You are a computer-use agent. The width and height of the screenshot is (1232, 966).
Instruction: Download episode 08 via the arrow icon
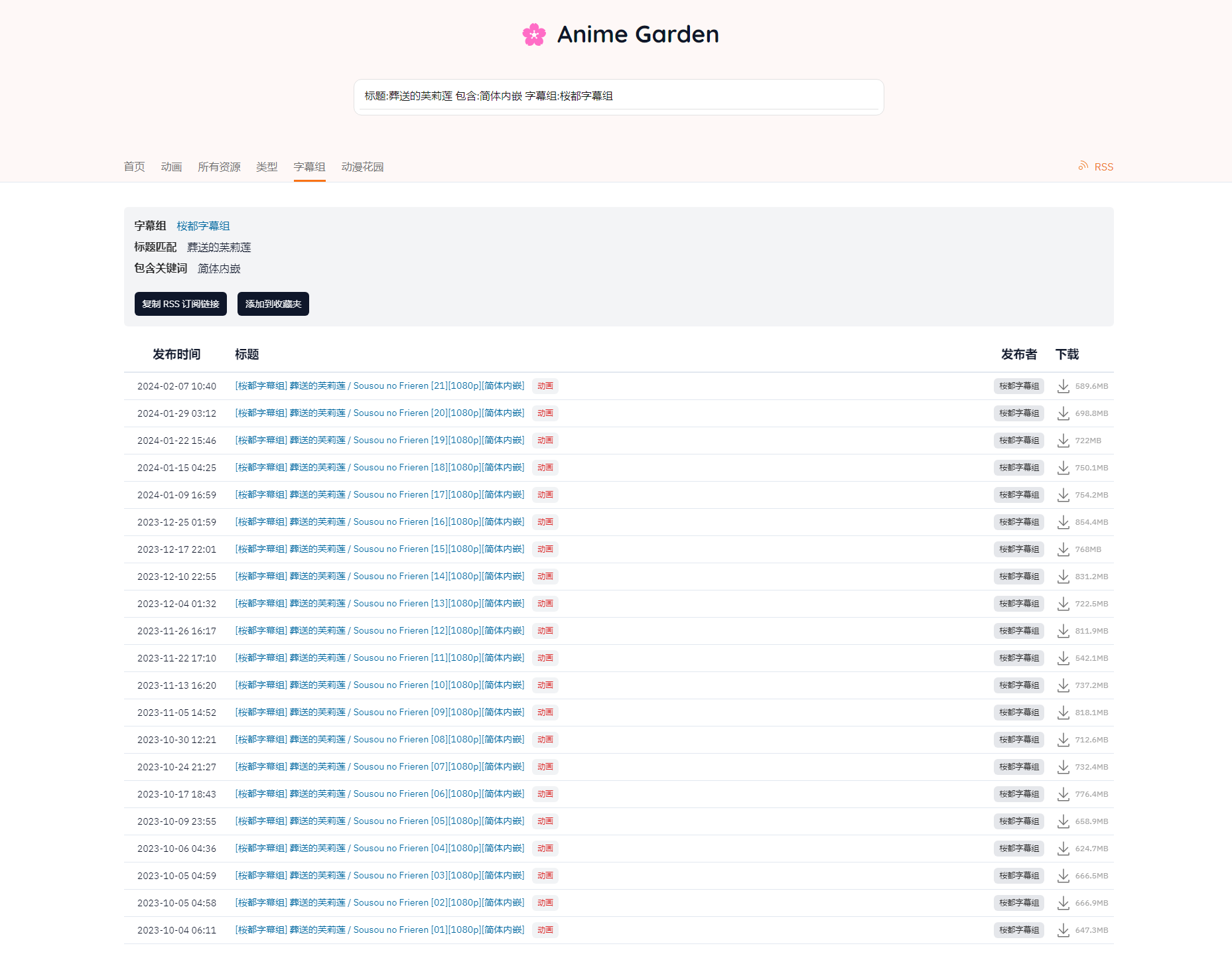[x=1063, y=740]
